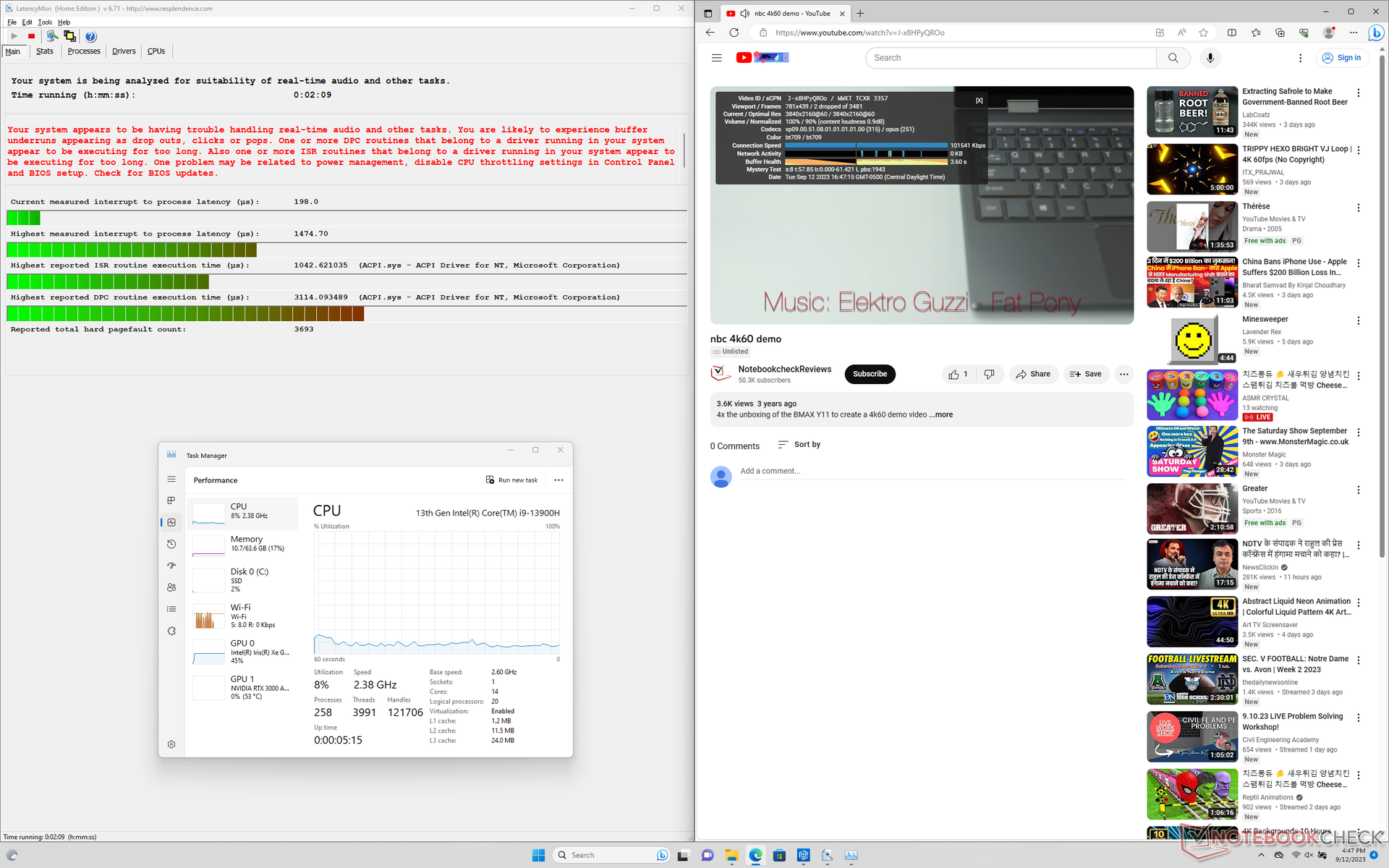Switch to the Drivers tab
This screenshot has width=1389, height=868.
(x=124, y=51)
